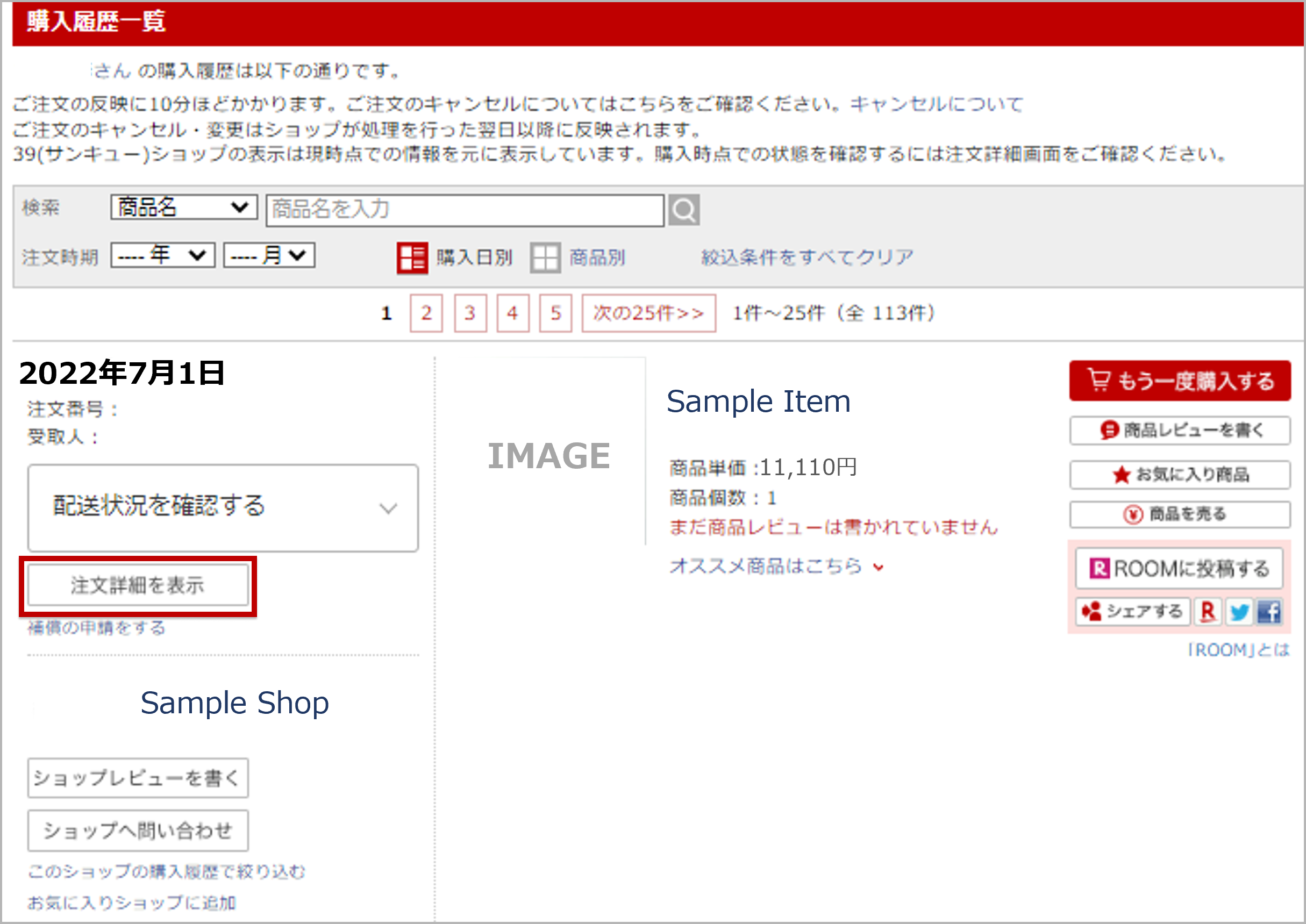Click 商品レビューを書く button

click(x=1180, y=431)
